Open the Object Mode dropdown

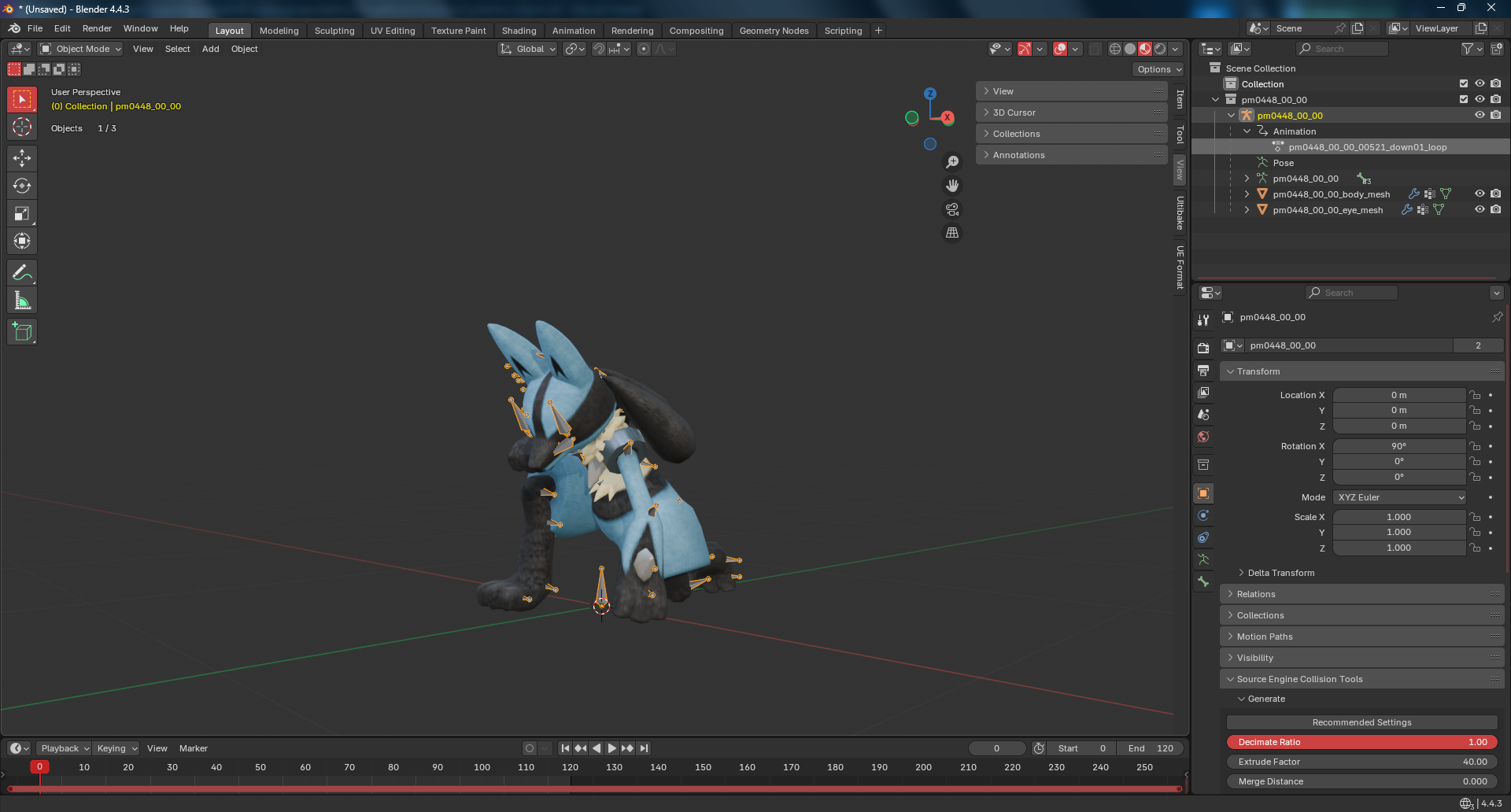click(x=81, y=49)
